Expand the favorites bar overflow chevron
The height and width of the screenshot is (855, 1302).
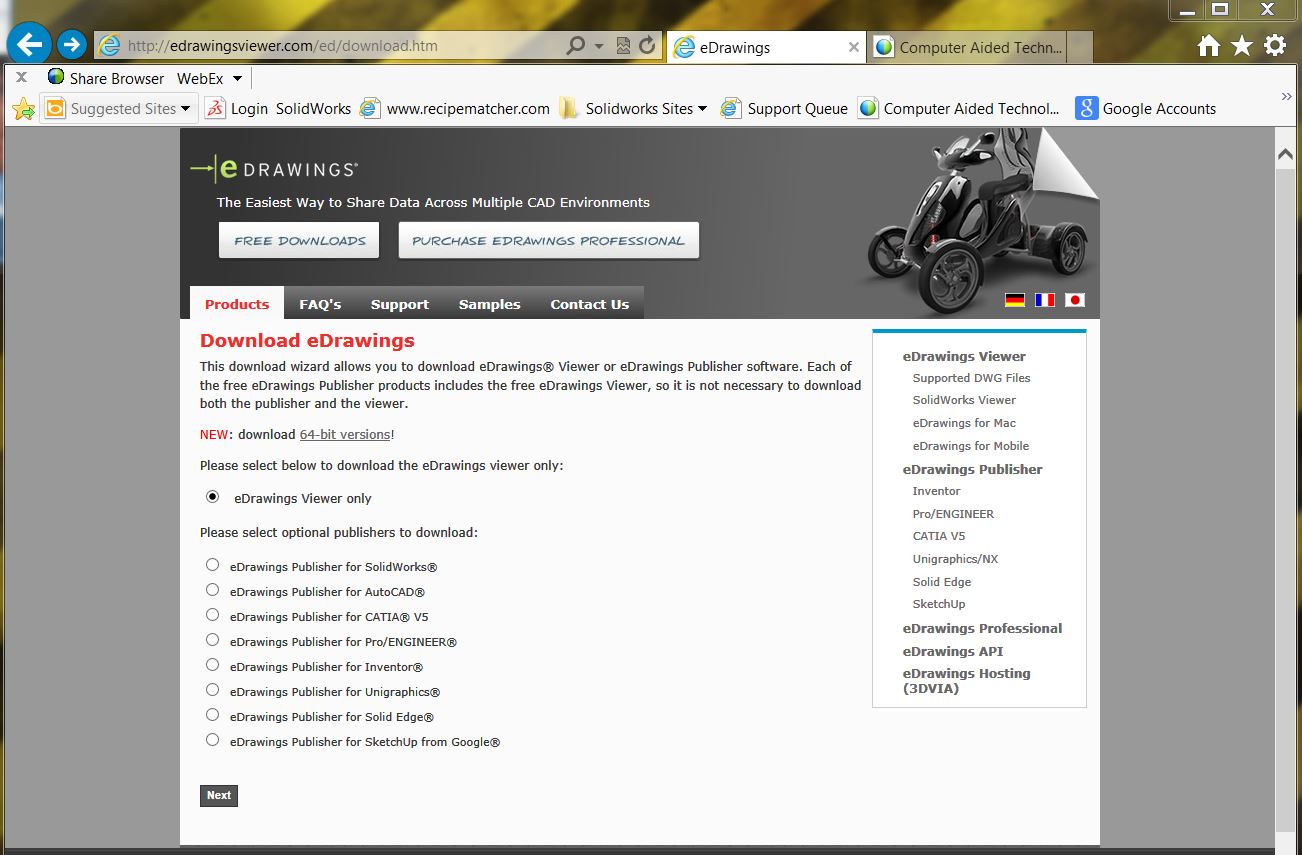tap(1286, 96)
